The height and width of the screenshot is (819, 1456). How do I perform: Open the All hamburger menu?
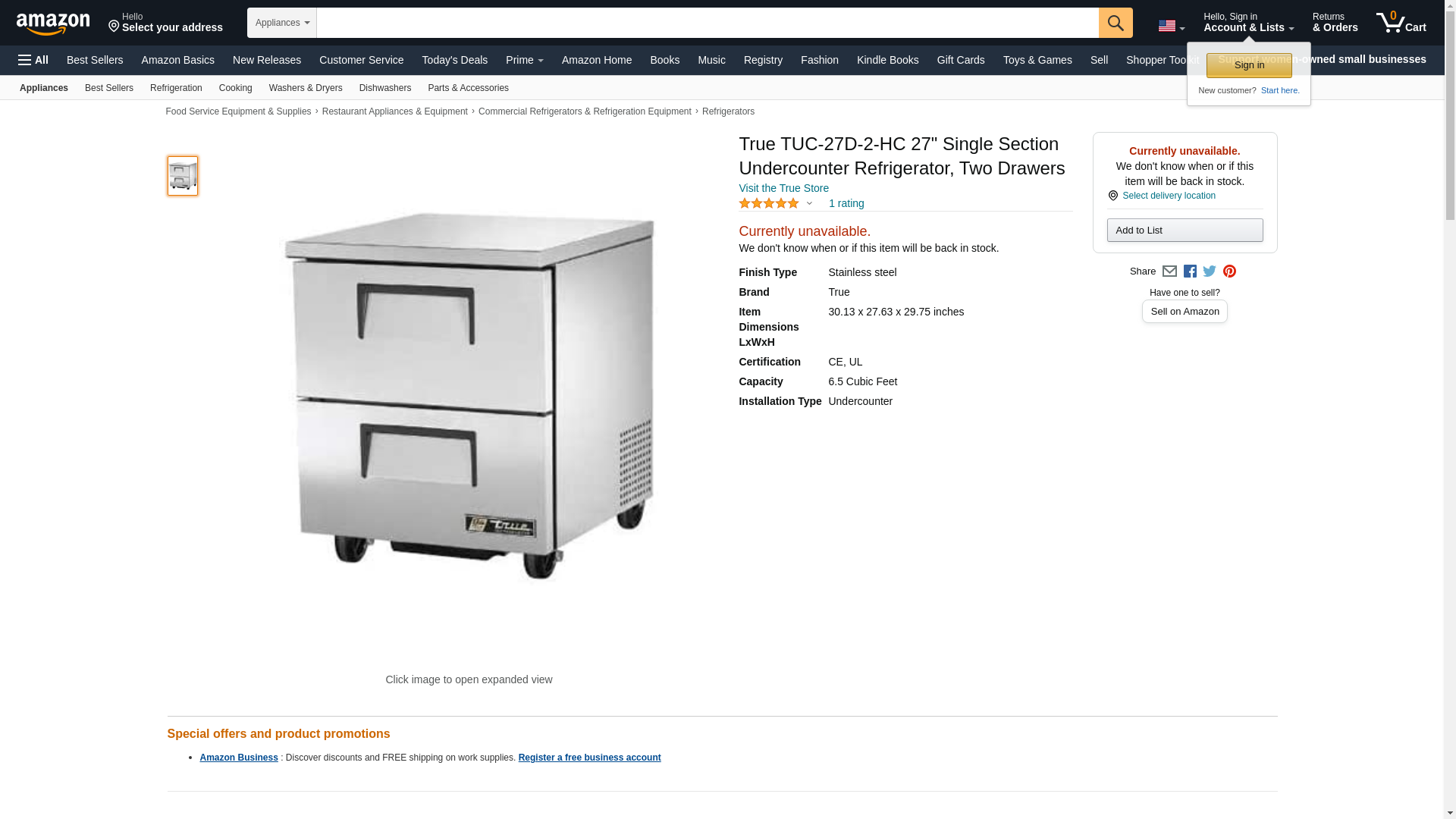pyautogui.click(x=33, y=60)
